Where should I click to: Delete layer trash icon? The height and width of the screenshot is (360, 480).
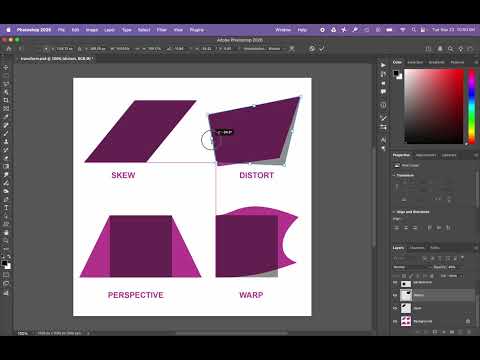(468, 332)
